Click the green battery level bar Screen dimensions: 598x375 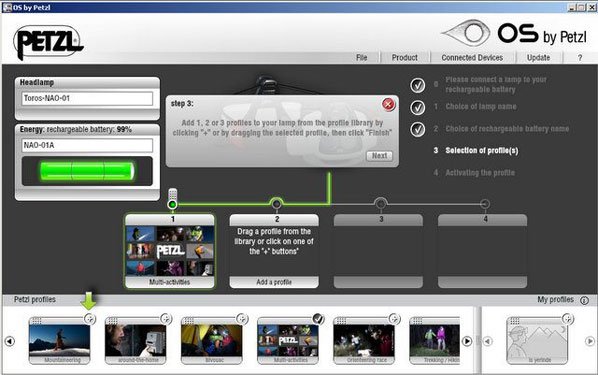click(x=87, y=171)
